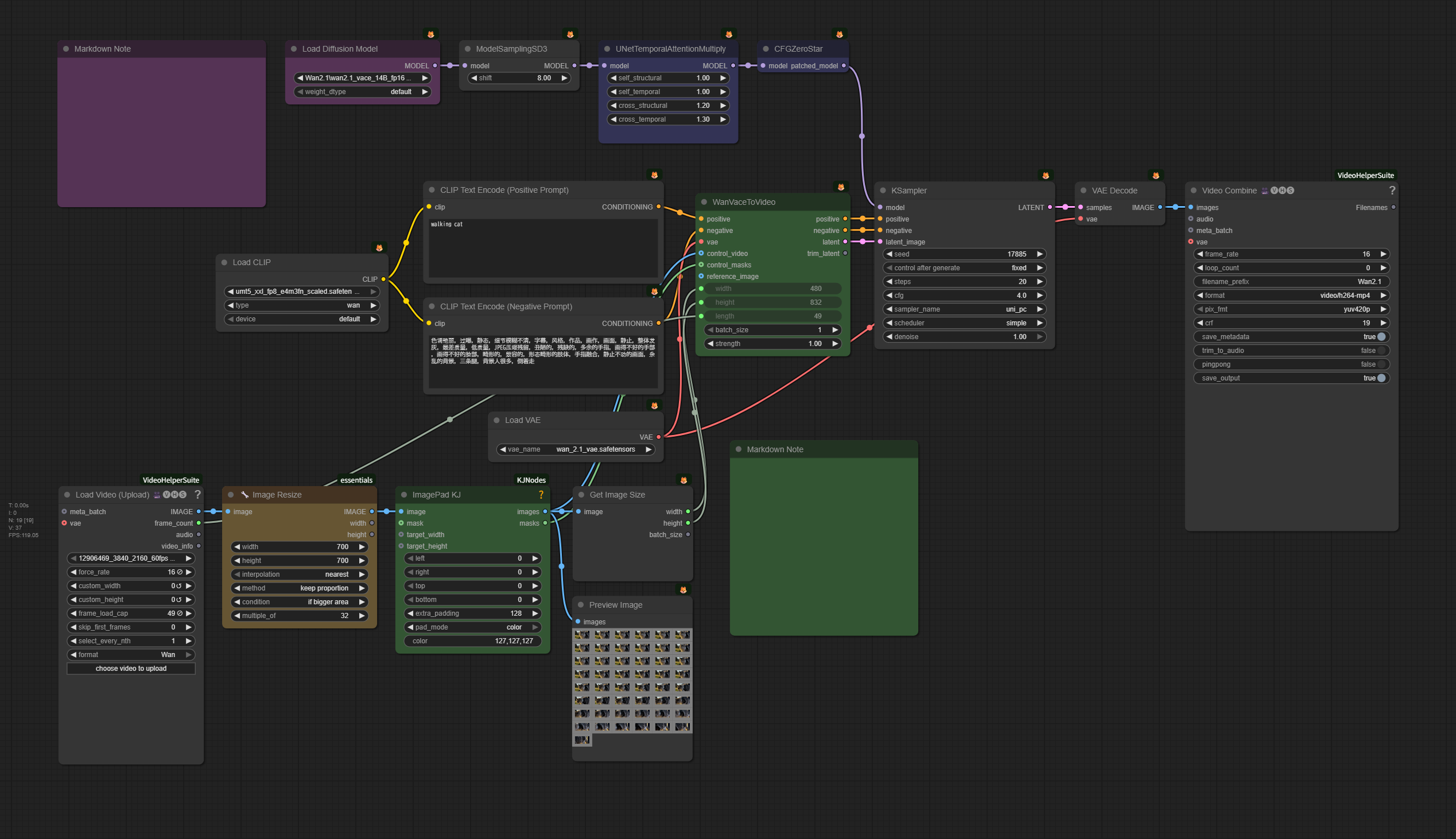Open the sampler_name dropdown in KSampler
The width and height of the screenshot is (1456, 839).
click(x=963, y=309)
